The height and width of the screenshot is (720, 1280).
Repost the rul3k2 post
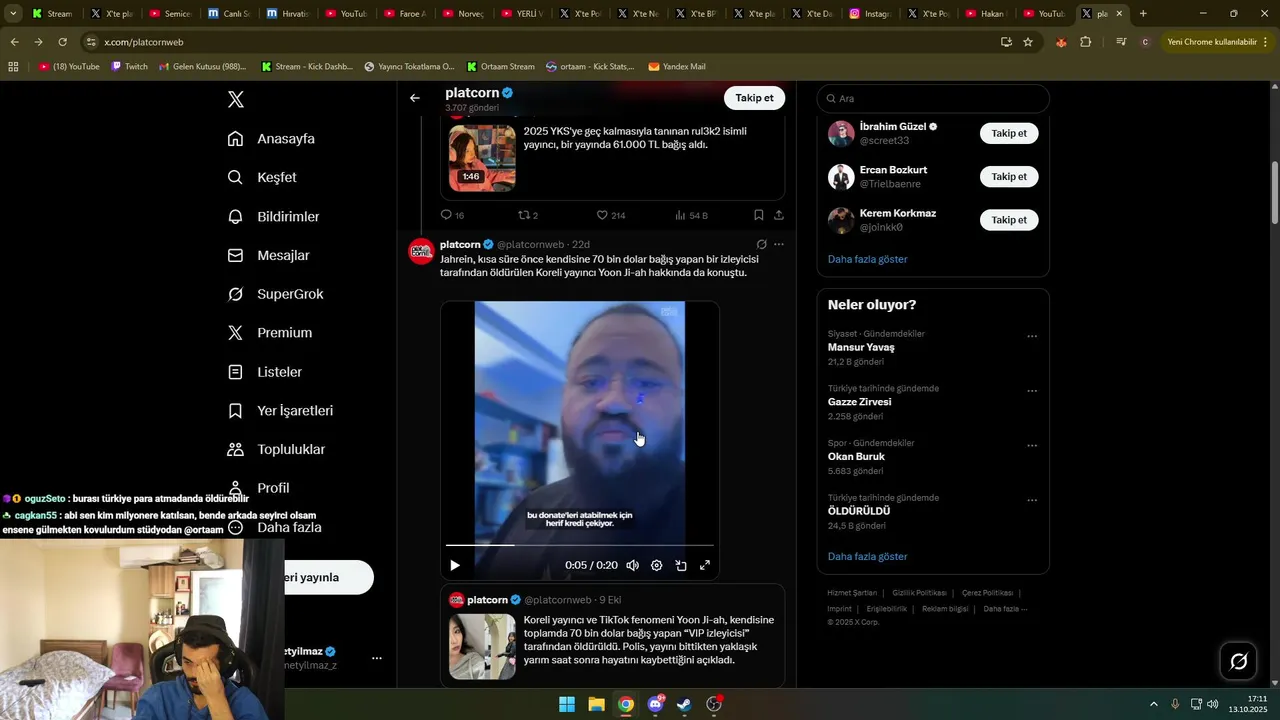[x=523, y=215]
